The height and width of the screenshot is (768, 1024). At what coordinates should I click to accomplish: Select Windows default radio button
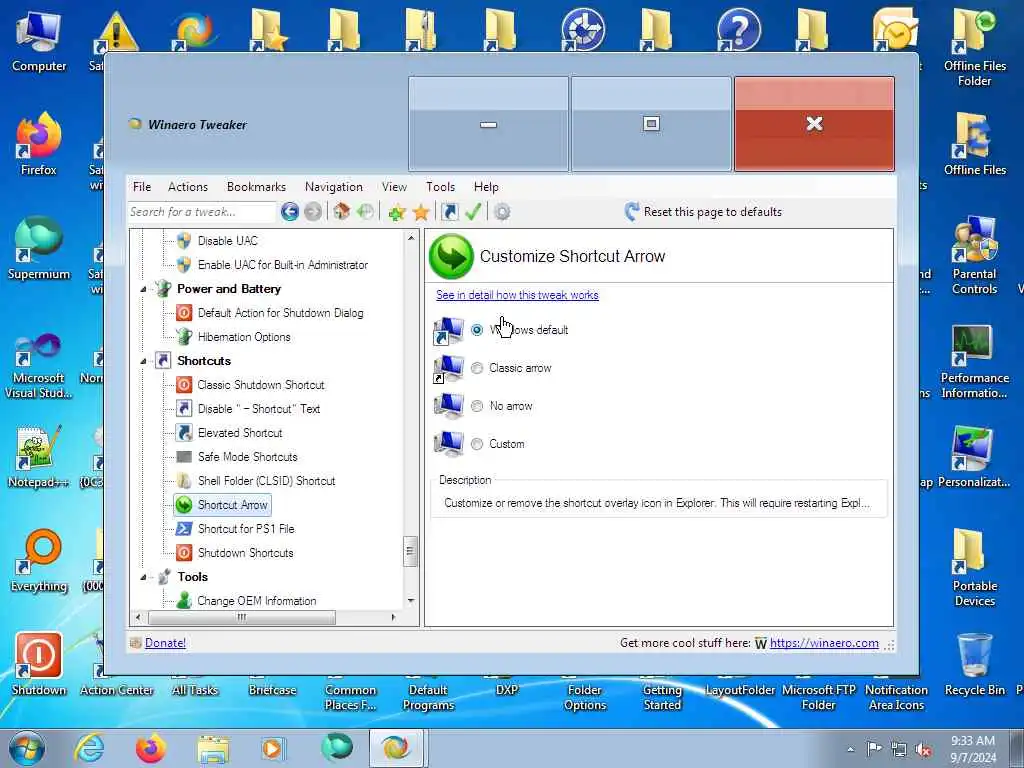(x=477, y=330)
